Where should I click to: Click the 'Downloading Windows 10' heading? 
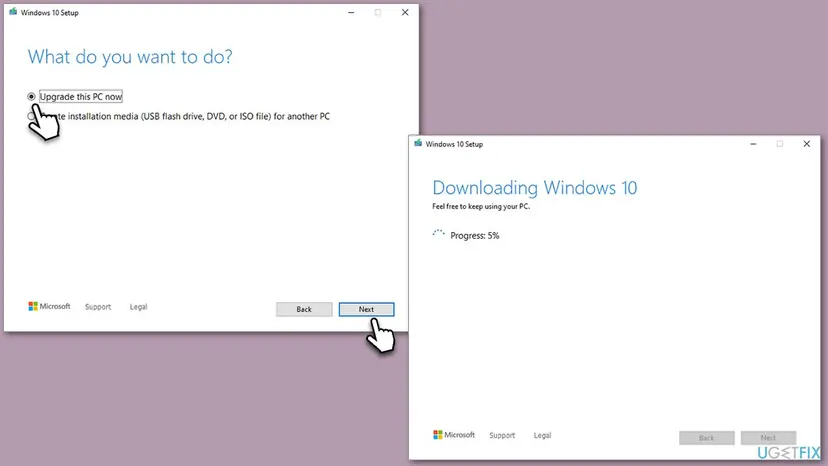pos(534,188)
